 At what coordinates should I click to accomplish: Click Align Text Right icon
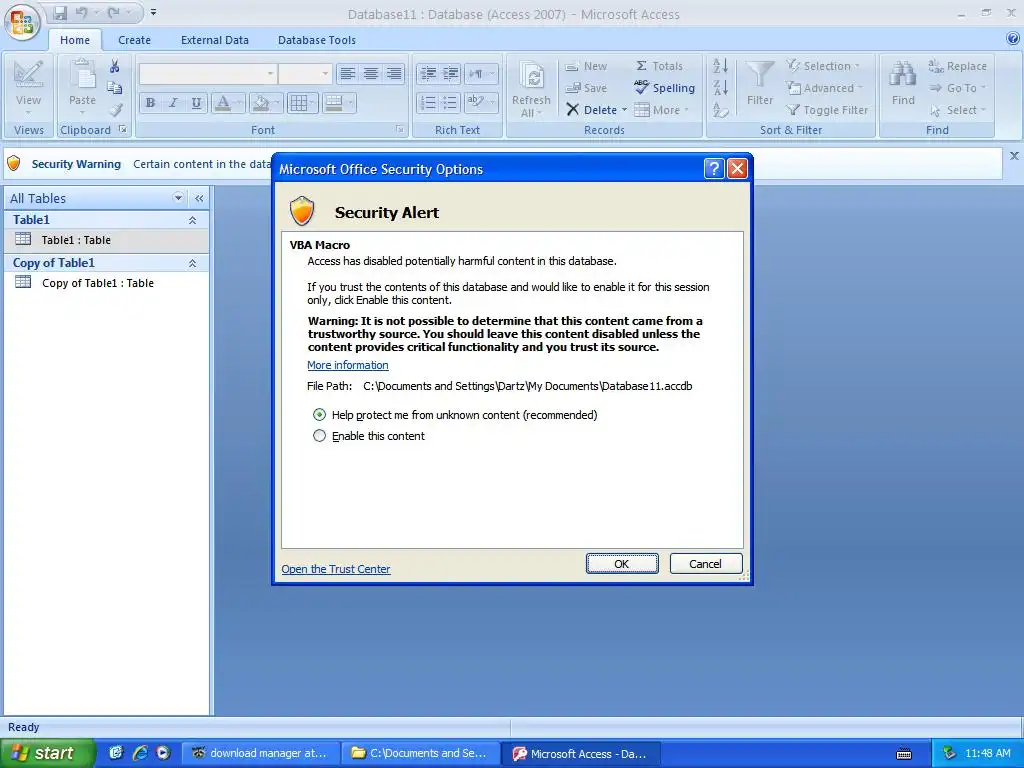394,73
